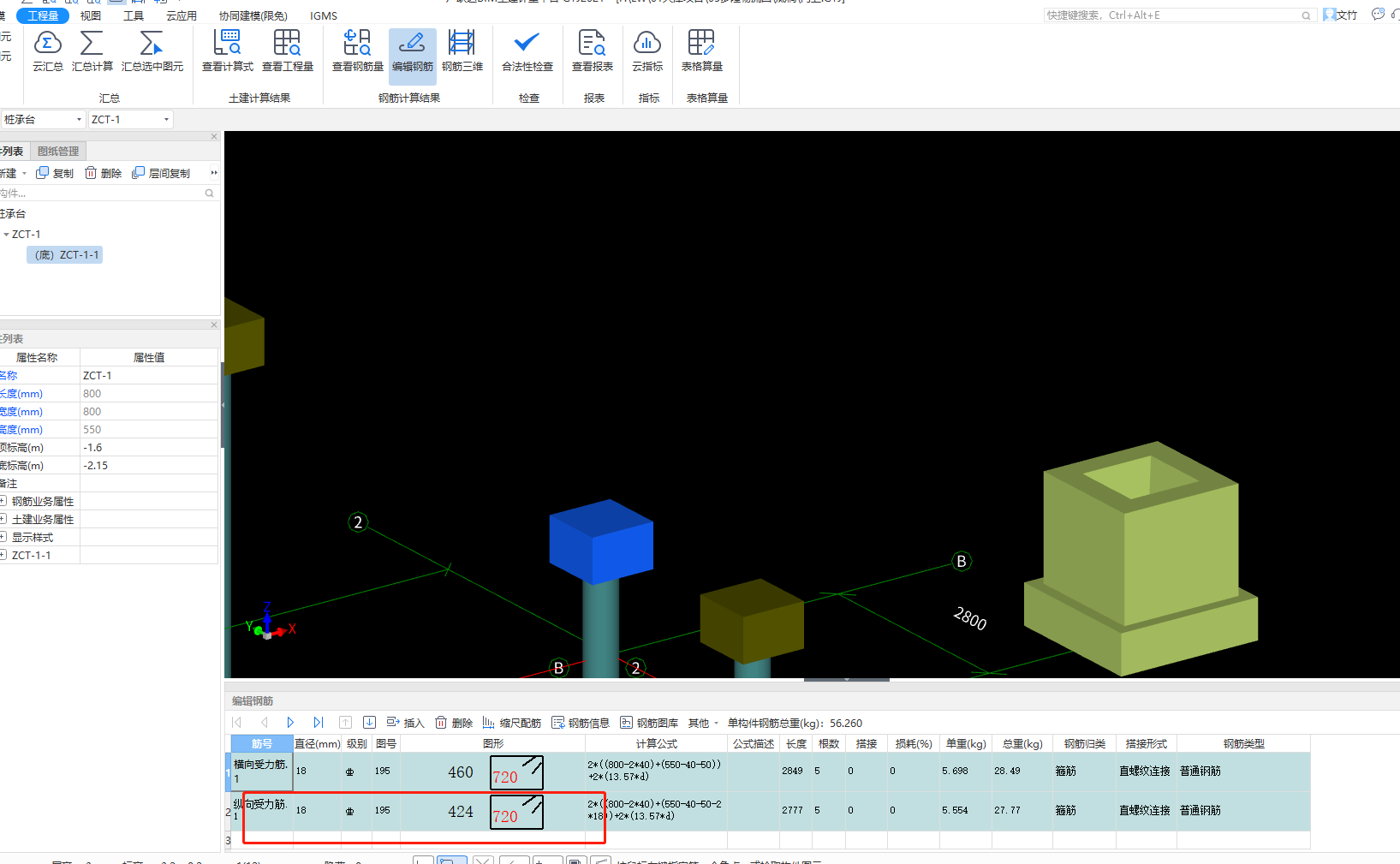
Task: Click 删除 delete in component list toolbar
Action: click(103, 173)
